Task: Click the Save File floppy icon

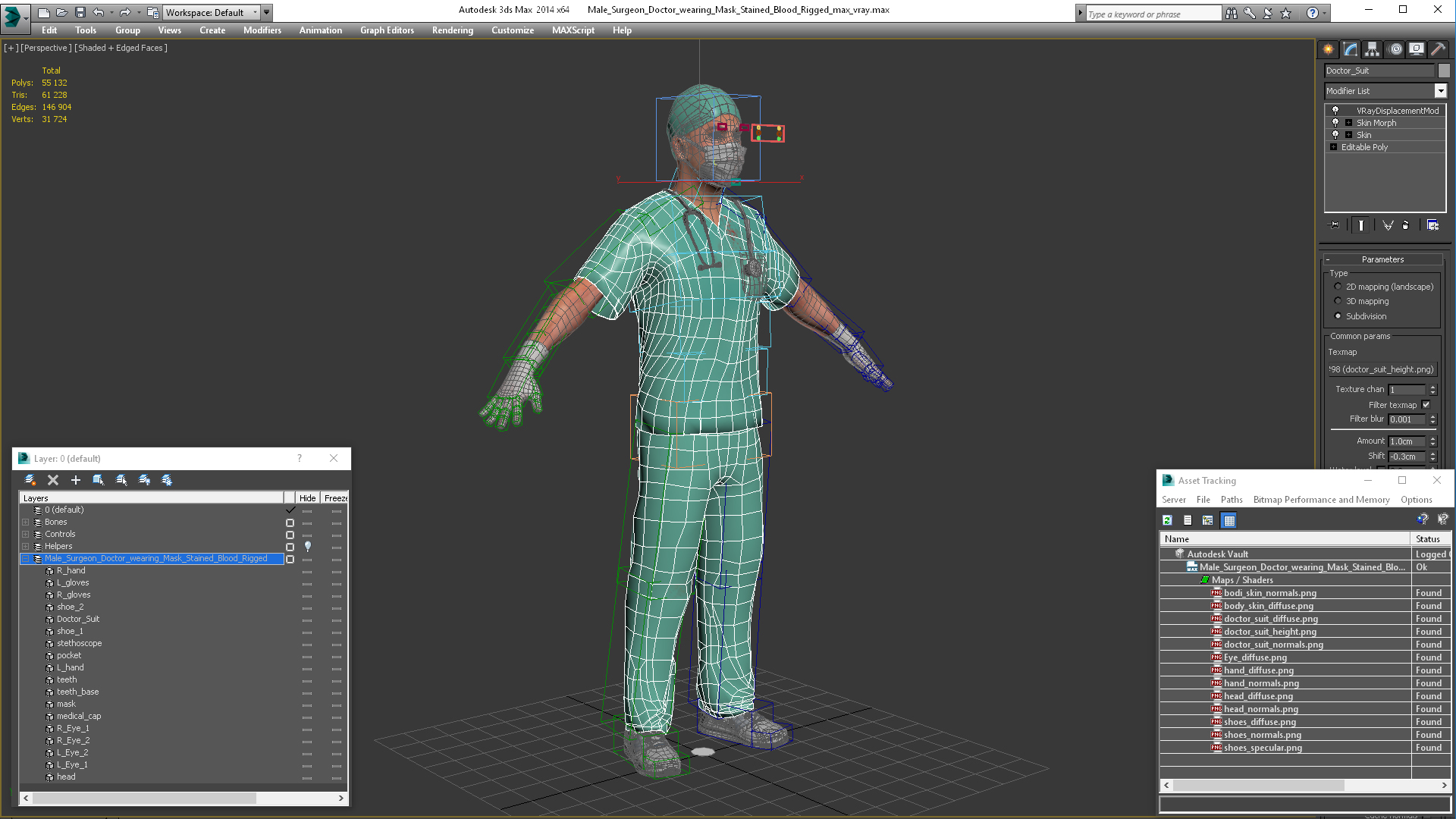Action: tap(80, 13)
